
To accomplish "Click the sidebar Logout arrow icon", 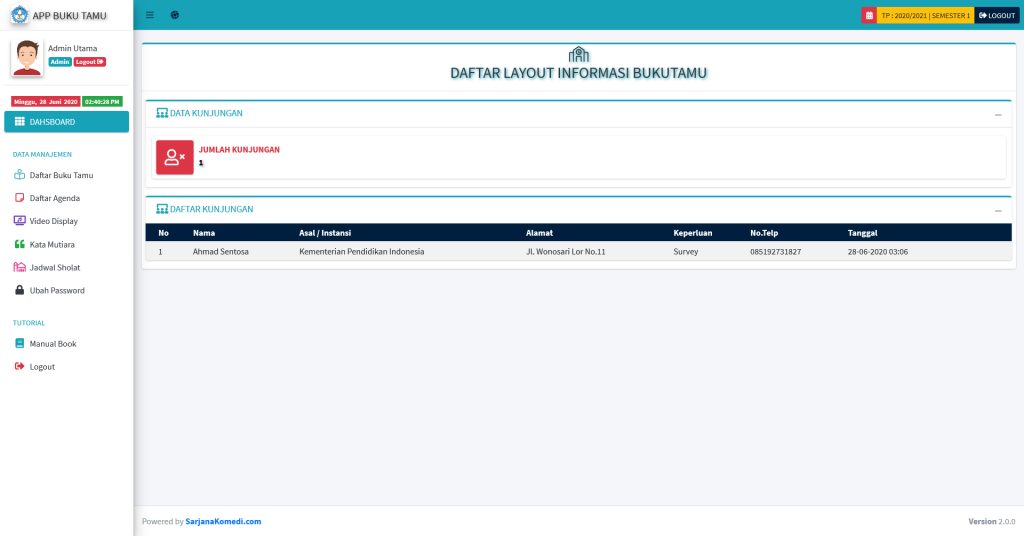I will (20, 366).
